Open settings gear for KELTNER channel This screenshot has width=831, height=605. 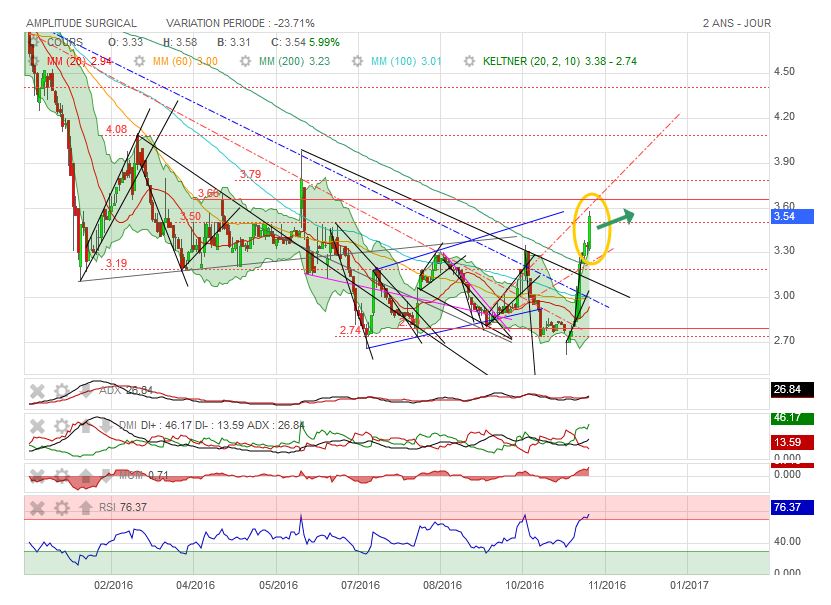pos(470,61)
